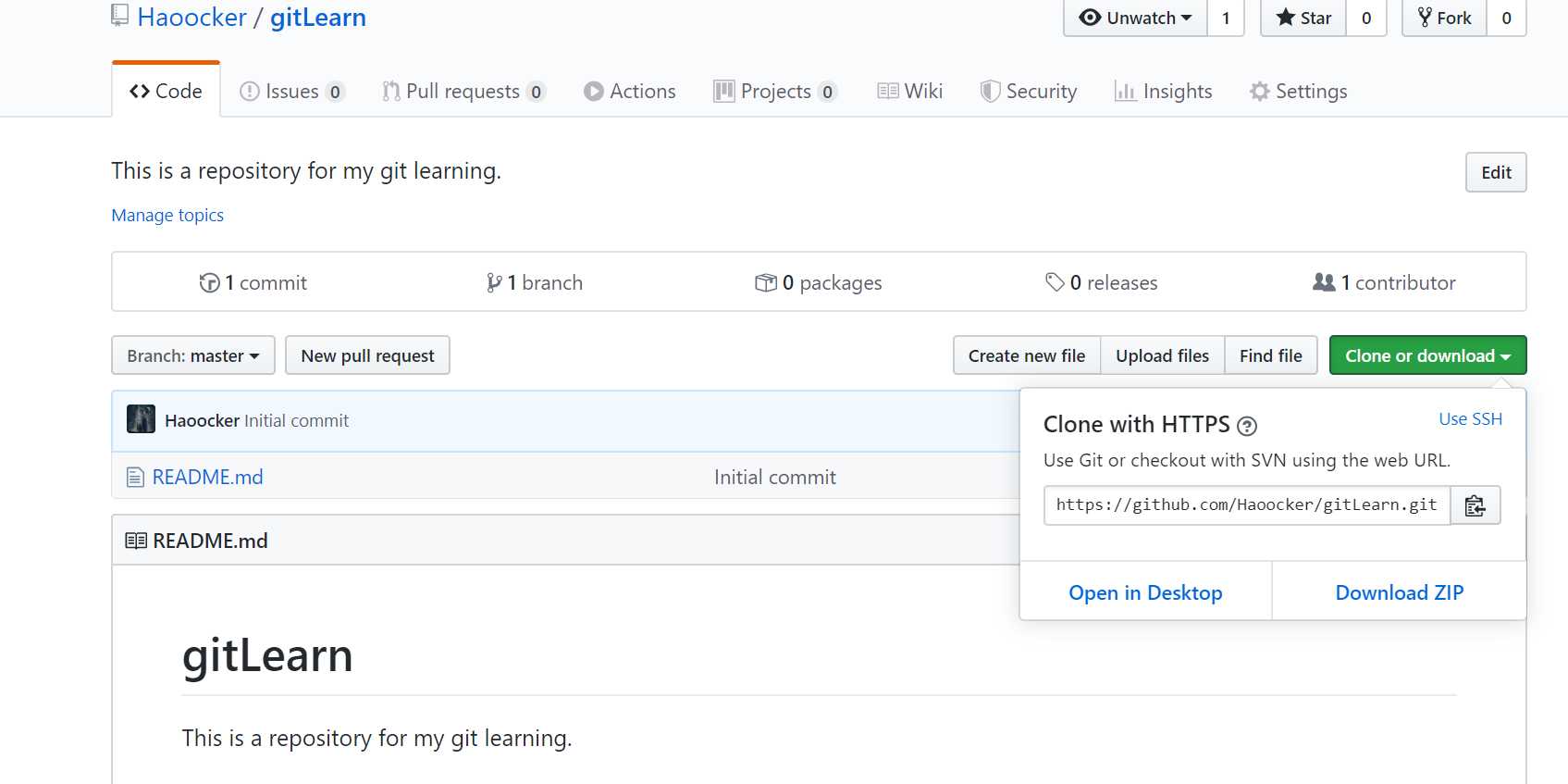The width and height of the screenshot is (1568, 784).
Task: Open the Security tab
Action: pyautogui.click(x=1029, y=91)
